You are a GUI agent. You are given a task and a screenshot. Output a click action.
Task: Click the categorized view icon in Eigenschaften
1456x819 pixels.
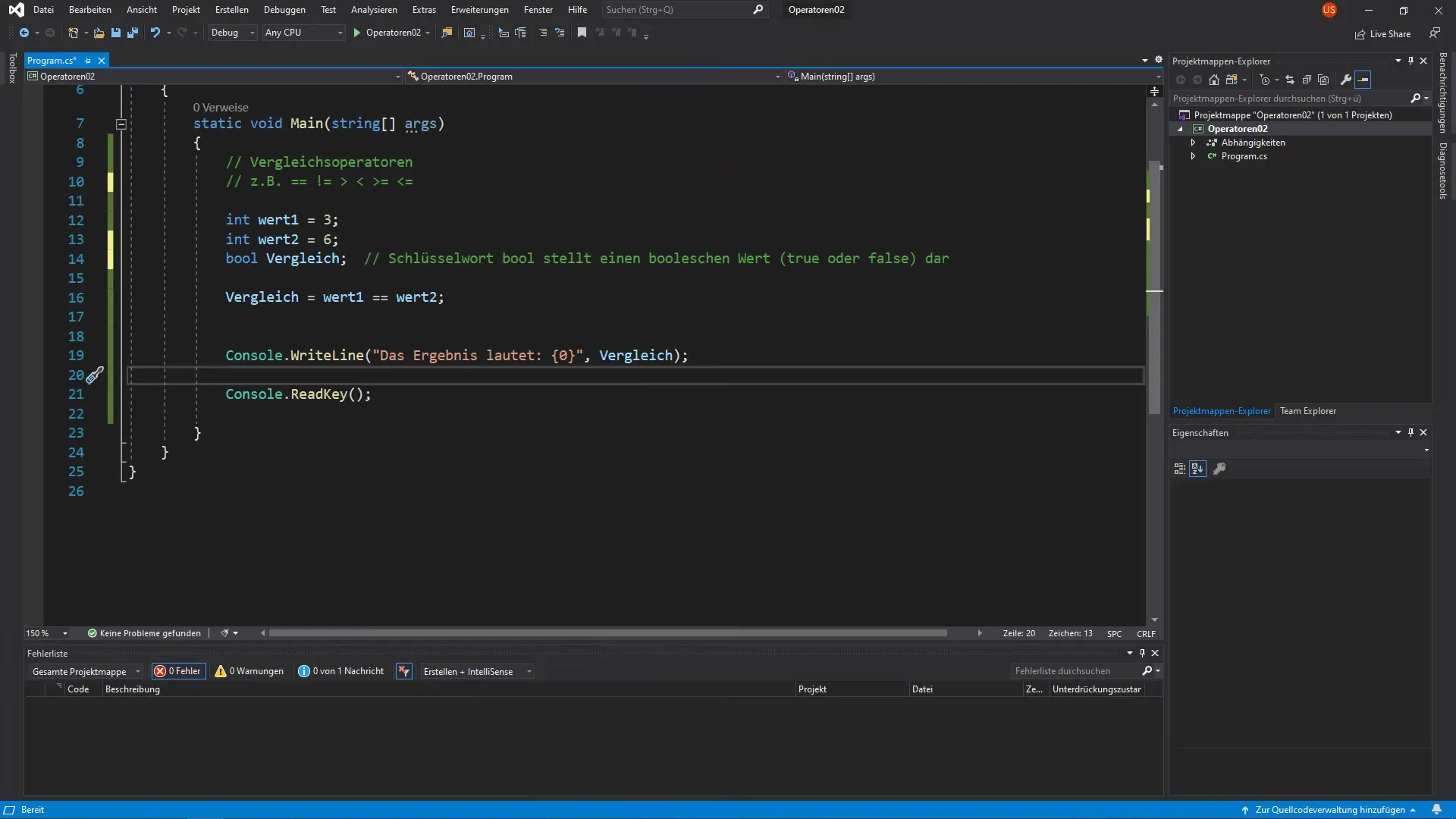tap(1180, 469)
